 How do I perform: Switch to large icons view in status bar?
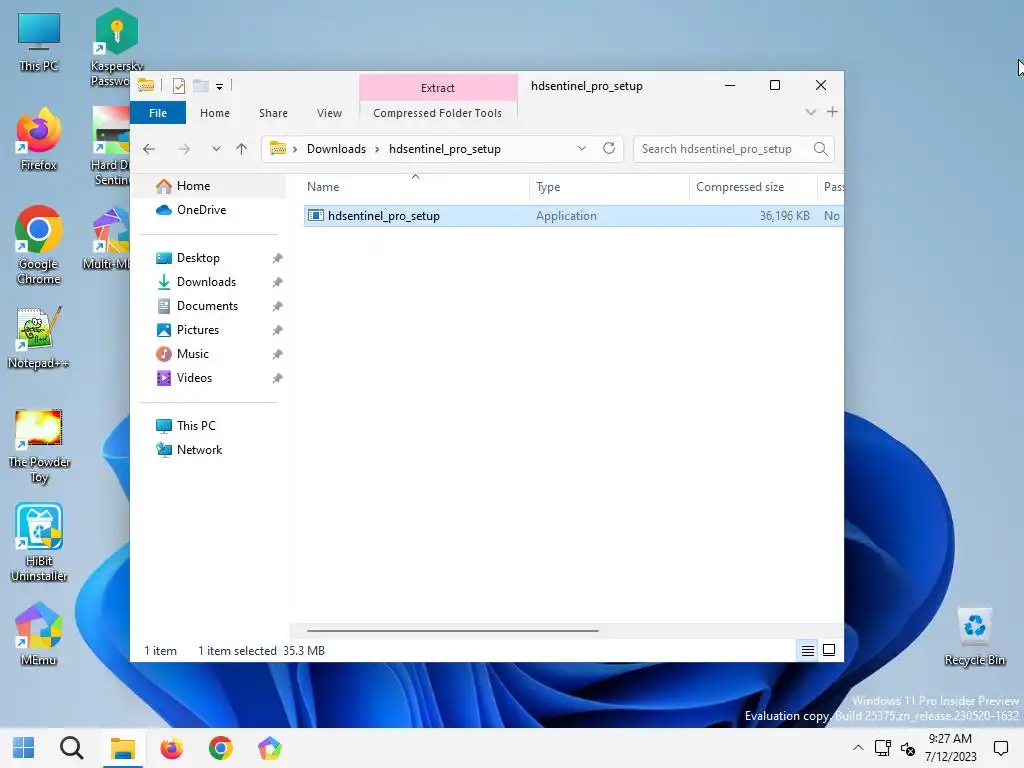point(829,650)
